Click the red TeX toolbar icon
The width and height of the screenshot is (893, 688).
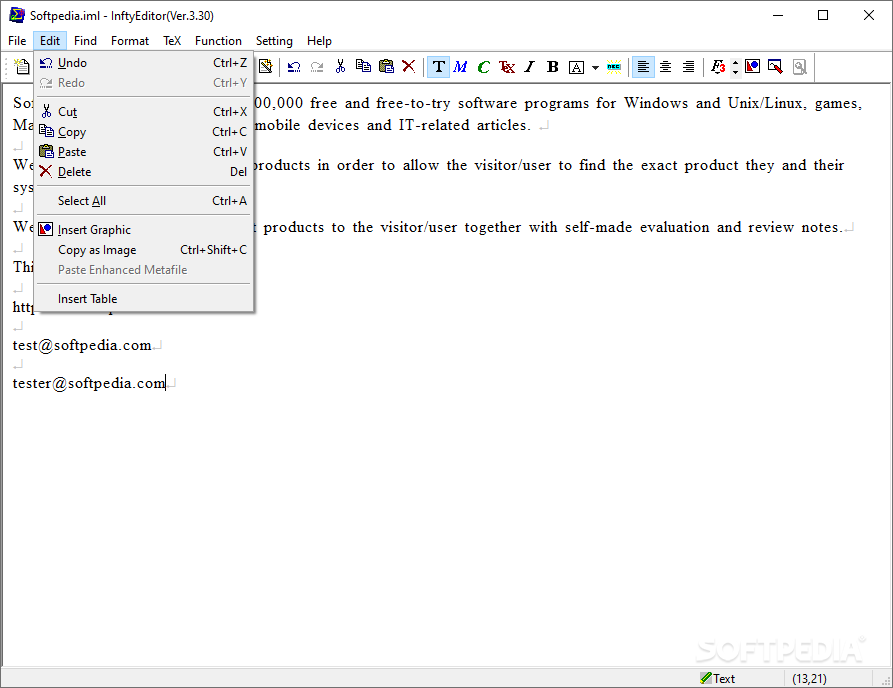tap(507, 67)
